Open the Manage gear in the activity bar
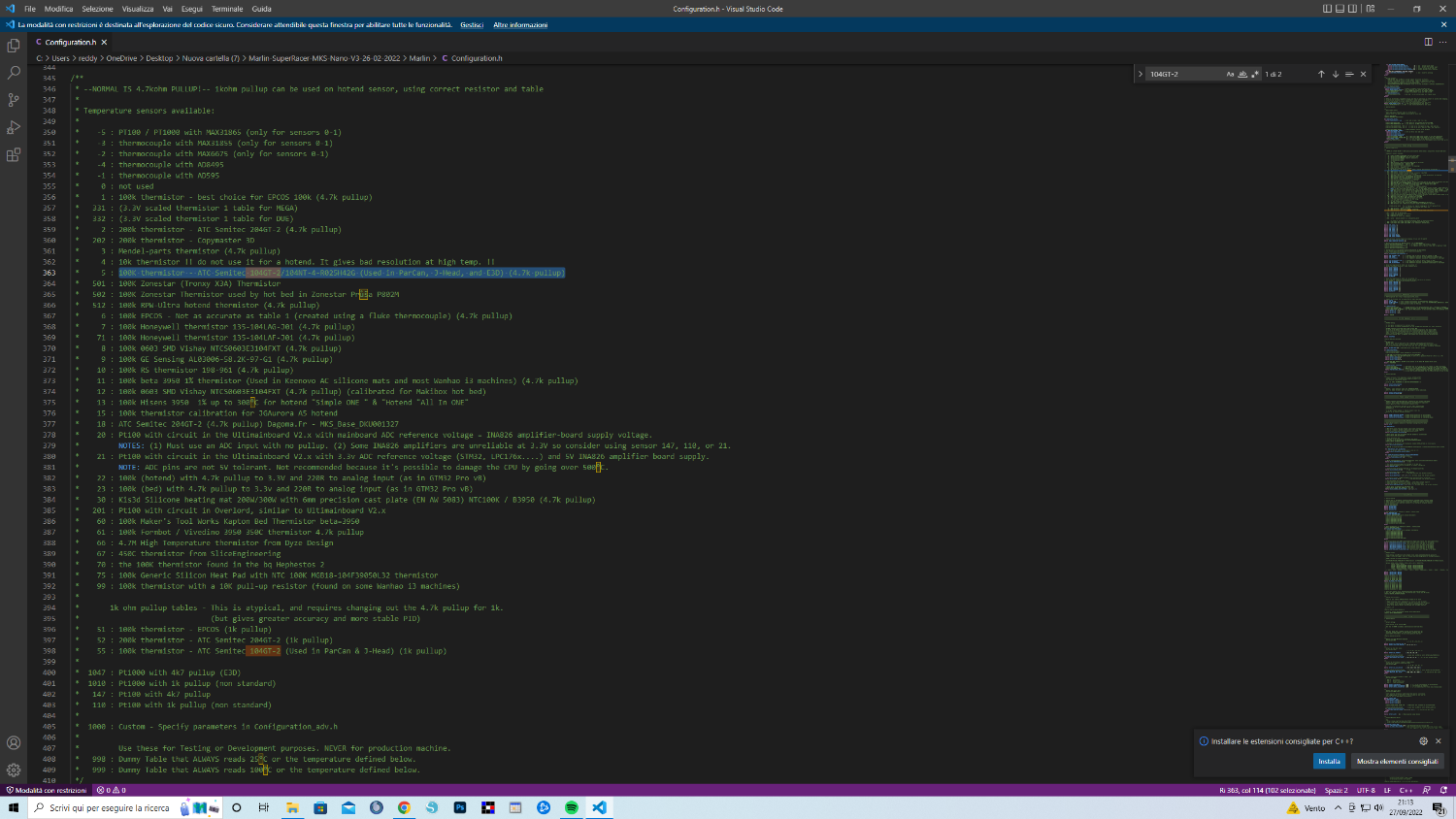The width and height of the screenshot is (1456, 819). 14,770
